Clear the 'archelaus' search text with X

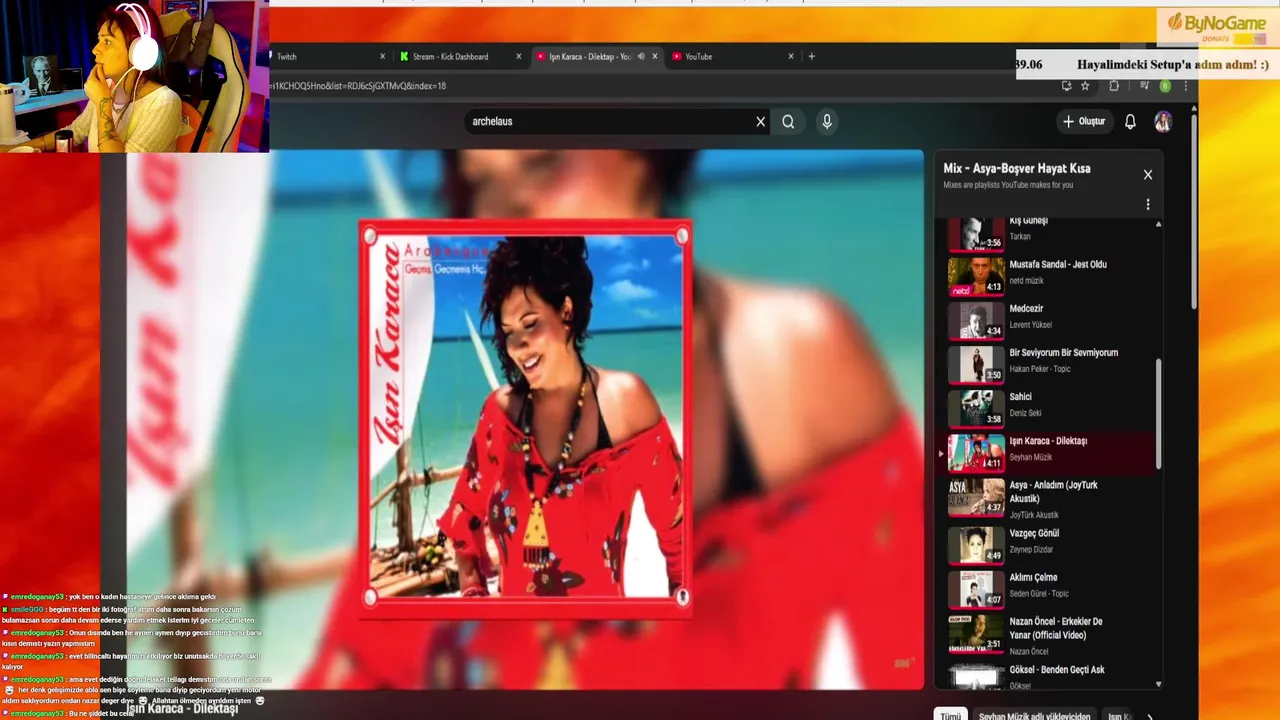[760, 122]
